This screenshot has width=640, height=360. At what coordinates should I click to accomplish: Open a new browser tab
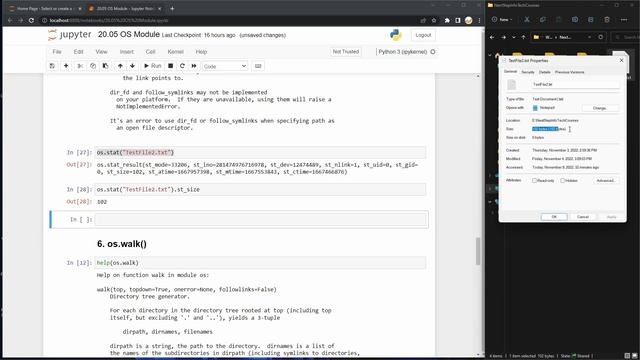pyautogui.click(x=172, y=9)
